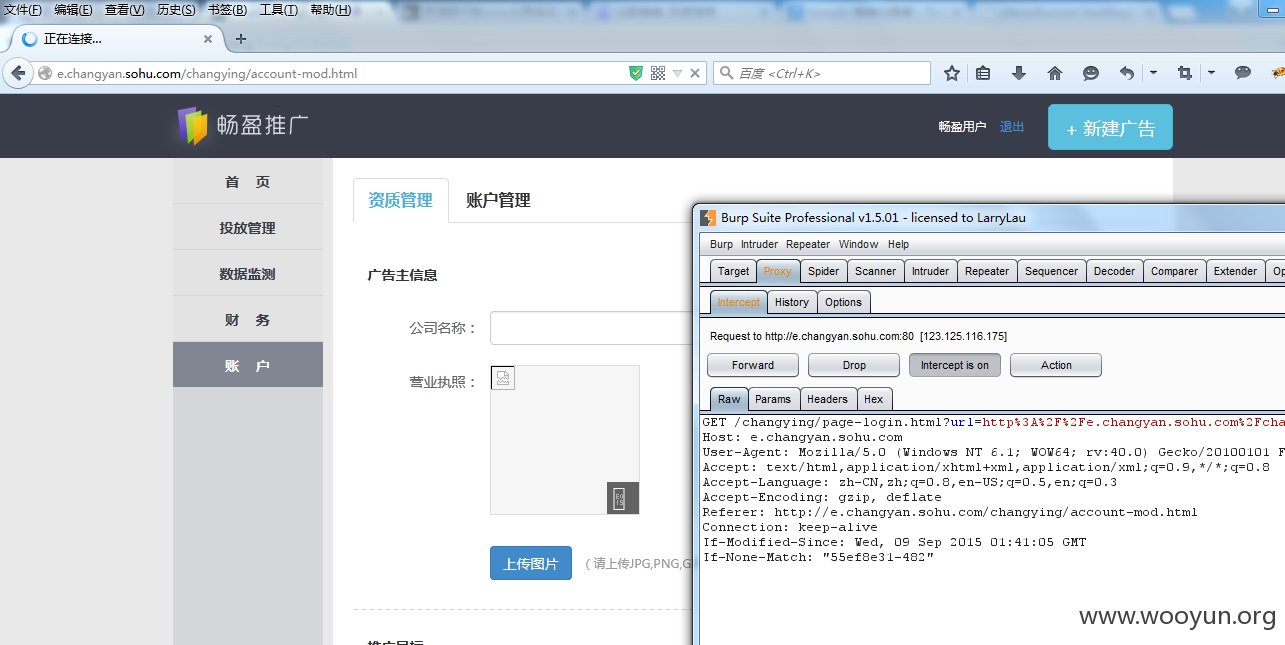1285x645 pixels.
Task: Switch to Burp's Sequencer tab
Action: (1052, 271)
